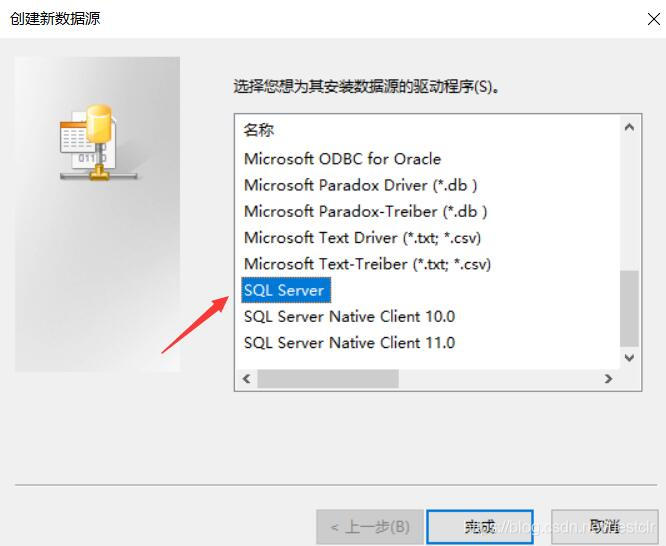Image resolution: width=666 pixels, height=546 pixels.
Task: Choose Microsoft Paradox-Treiber (*.db) driver
Action: click(365, 212)
